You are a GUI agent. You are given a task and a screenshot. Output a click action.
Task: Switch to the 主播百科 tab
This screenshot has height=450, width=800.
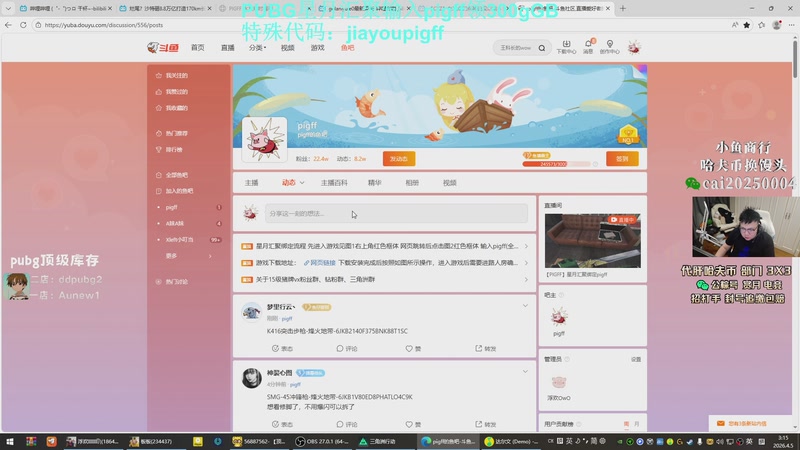click(x=334, y=183)
